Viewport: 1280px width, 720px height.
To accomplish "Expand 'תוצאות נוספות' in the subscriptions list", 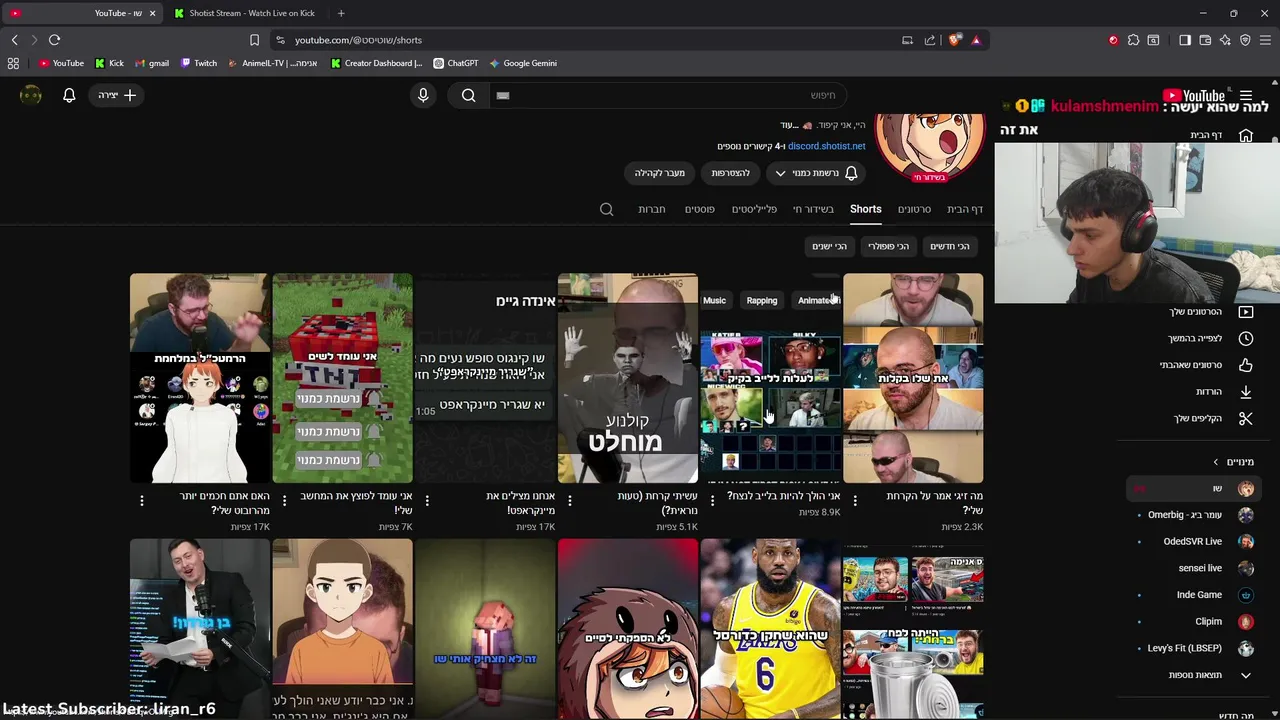I will pyautogui.click(x=1210, y=675).
